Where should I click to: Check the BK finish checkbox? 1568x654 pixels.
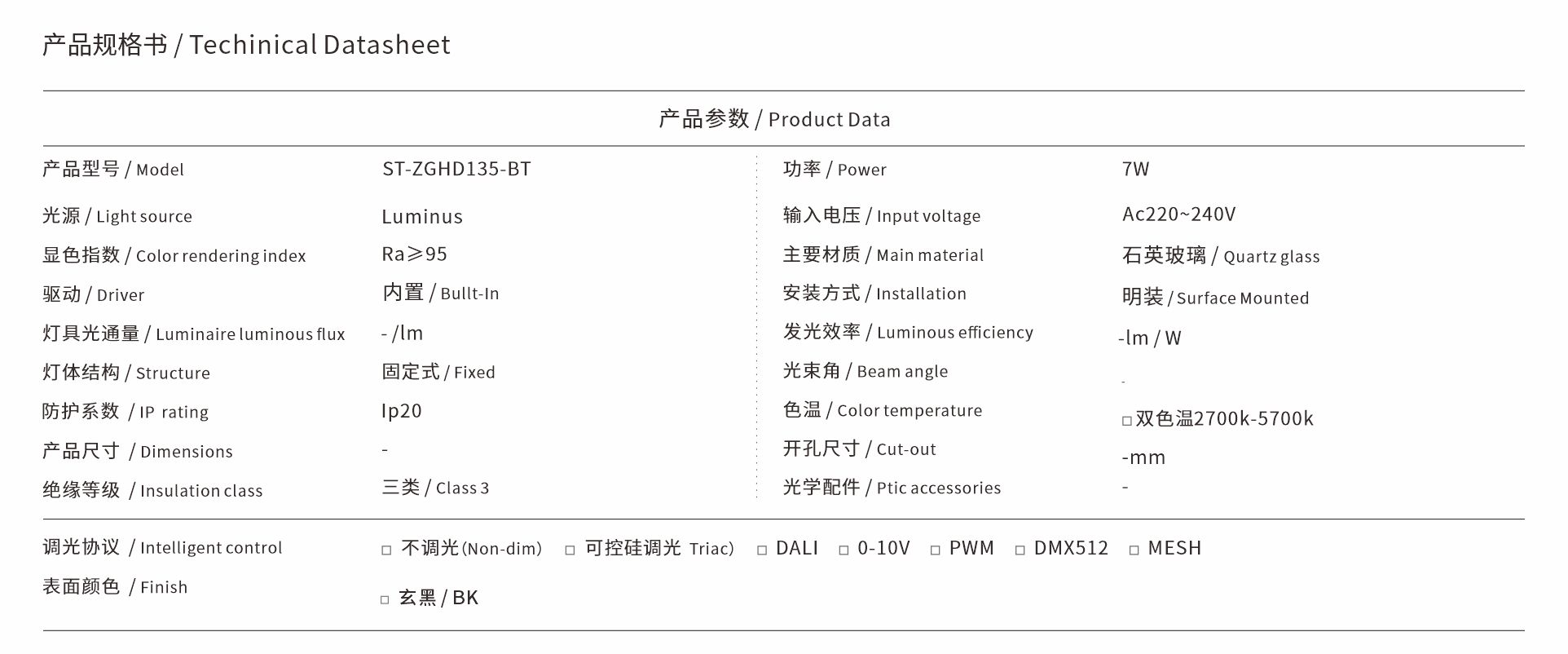(385, 600)
